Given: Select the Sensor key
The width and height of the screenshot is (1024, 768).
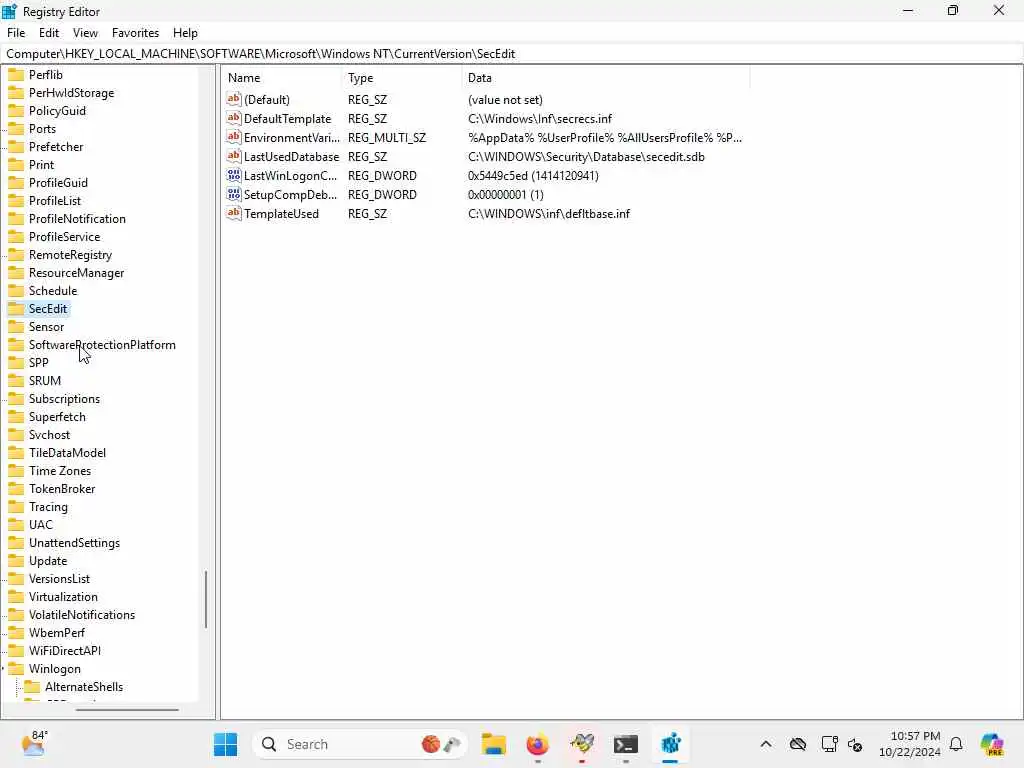Looking at the screenshot, I should pos(46,327).
